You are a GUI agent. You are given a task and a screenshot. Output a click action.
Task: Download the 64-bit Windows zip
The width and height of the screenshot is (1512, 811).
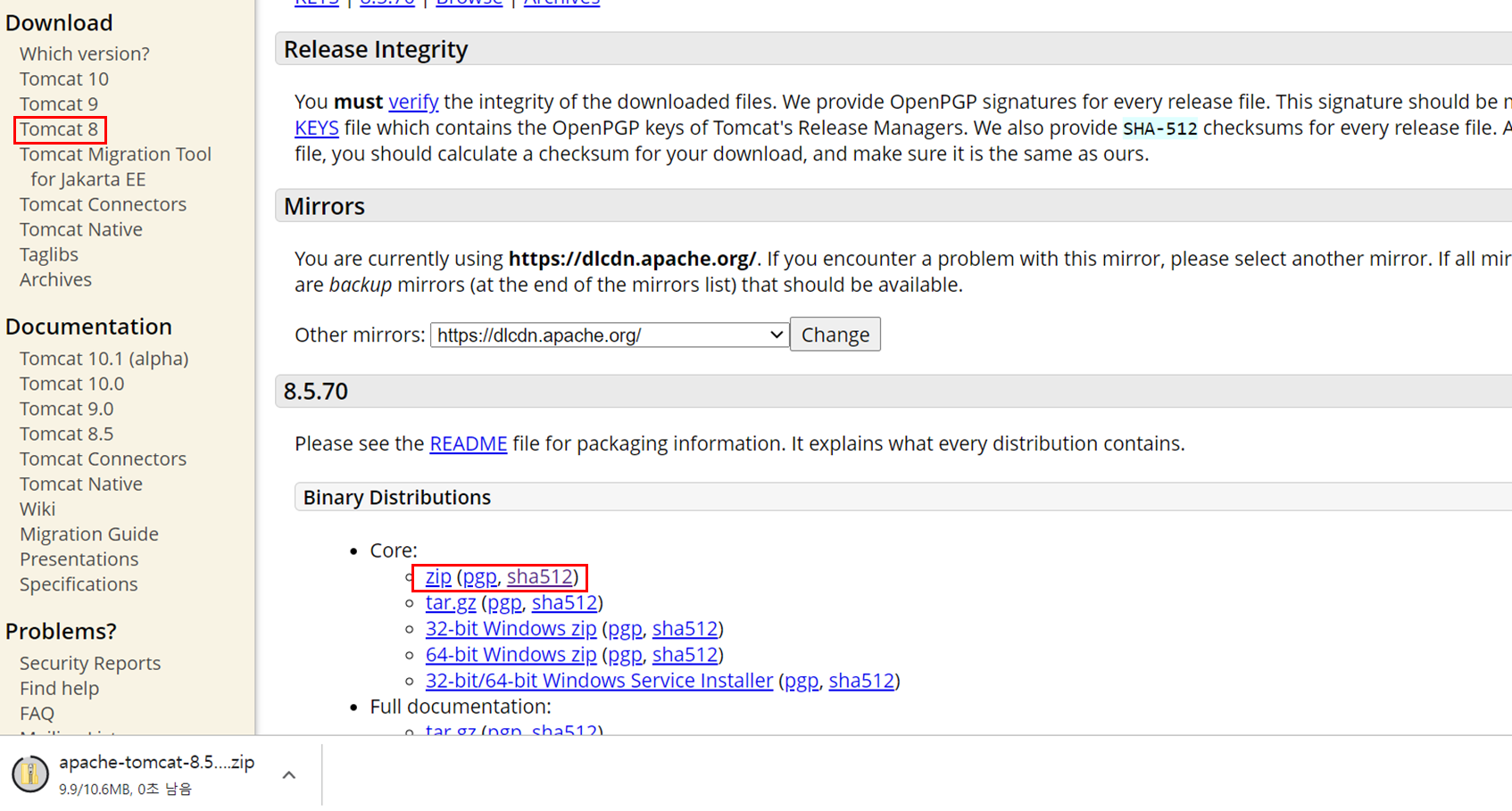coord(511,655)
